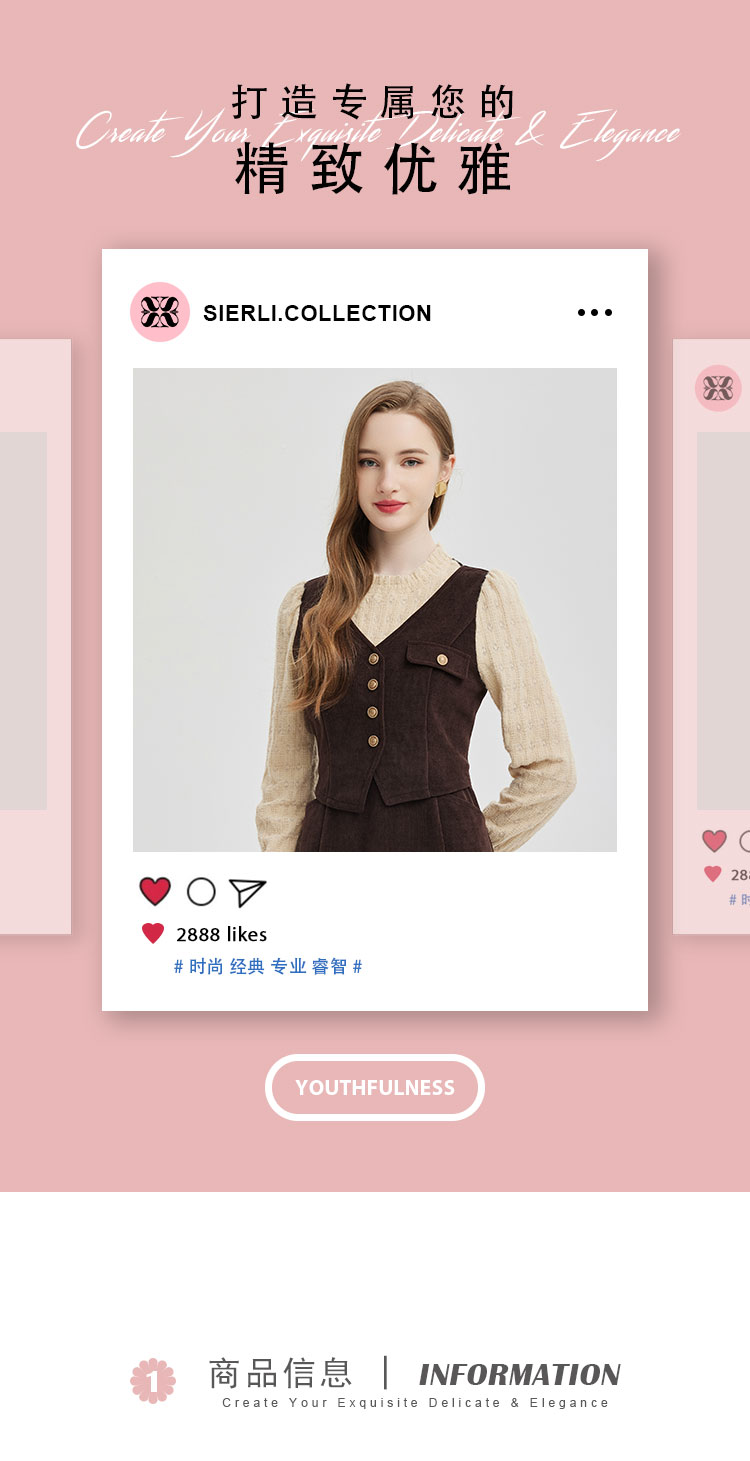The width and height of the screenshot is (750, 1461).
Task: Select the partially visible left post card
Action: (x=35, y=637)
